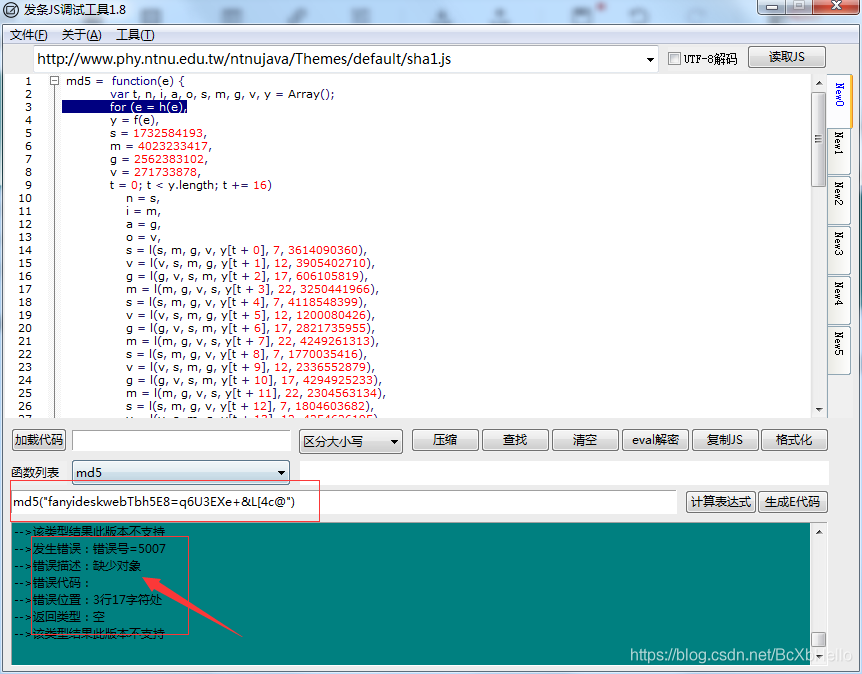Screen dimensions: 862x674
Task: Click the value 4294925233 on line 24
Action: [334, 380]
